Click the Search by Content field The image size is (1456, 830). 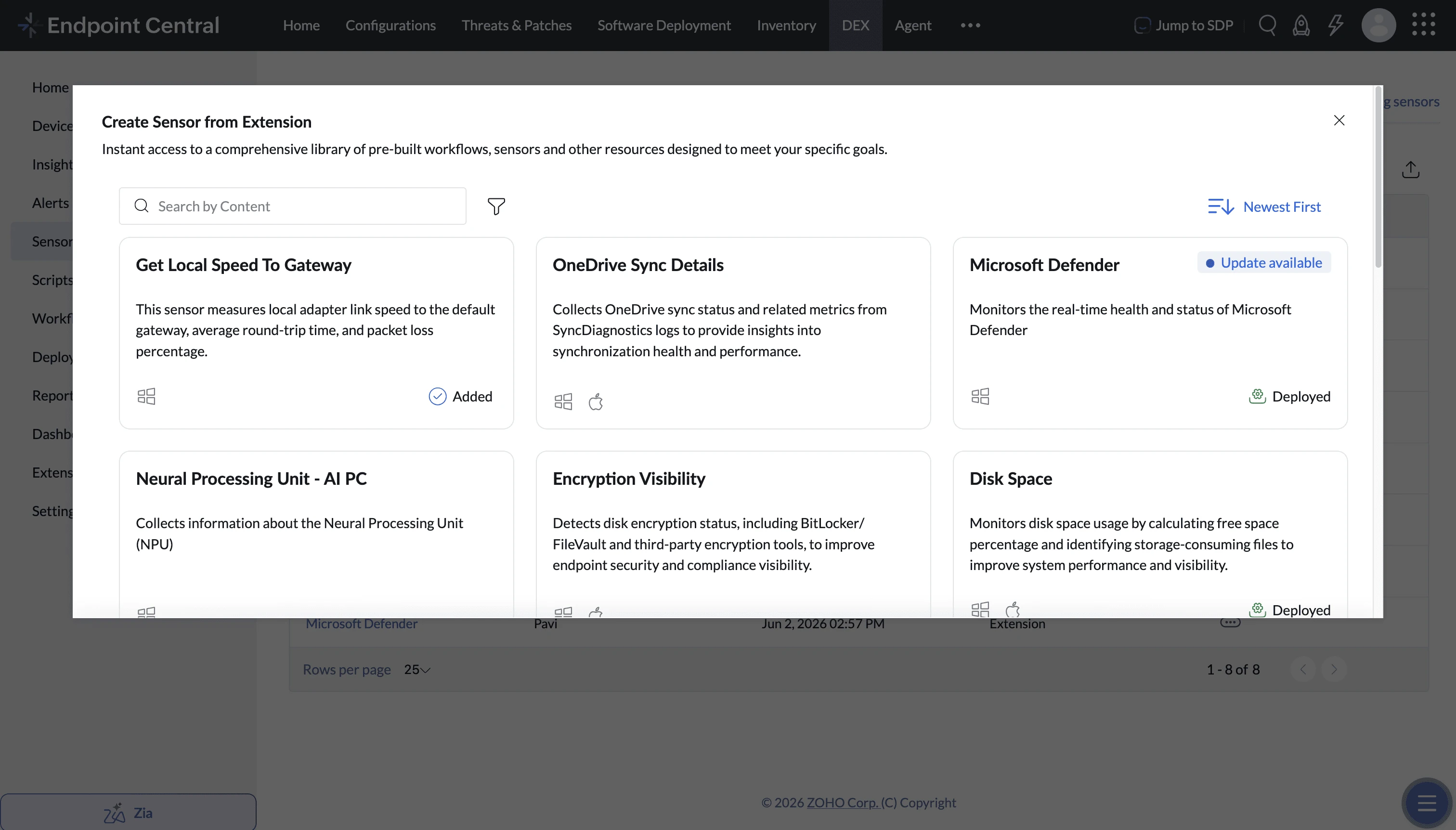[292, 207]
